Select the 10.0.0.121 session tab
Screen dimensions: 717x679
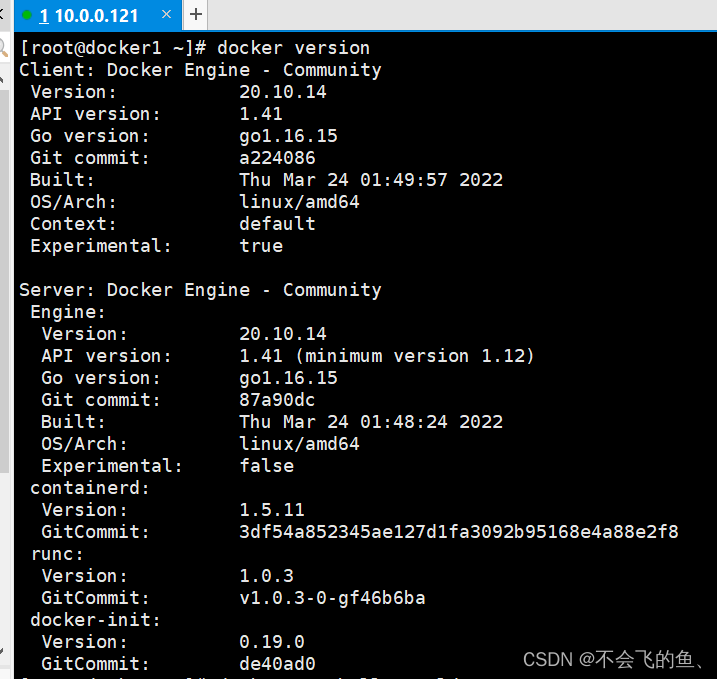coord(98,16)
